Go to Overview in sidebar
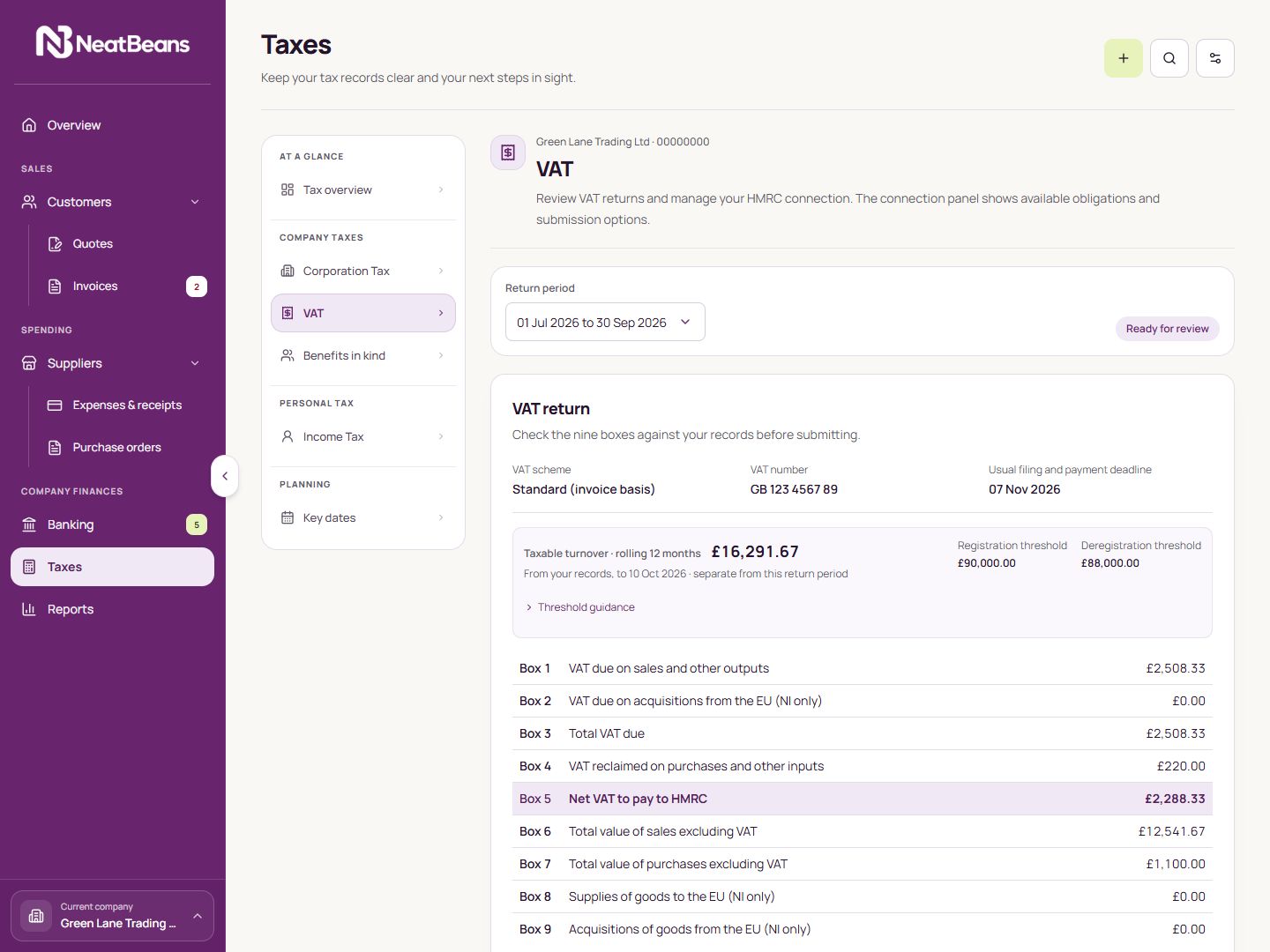The height and width of the screenshot is (952, 1270). point(112,125)
